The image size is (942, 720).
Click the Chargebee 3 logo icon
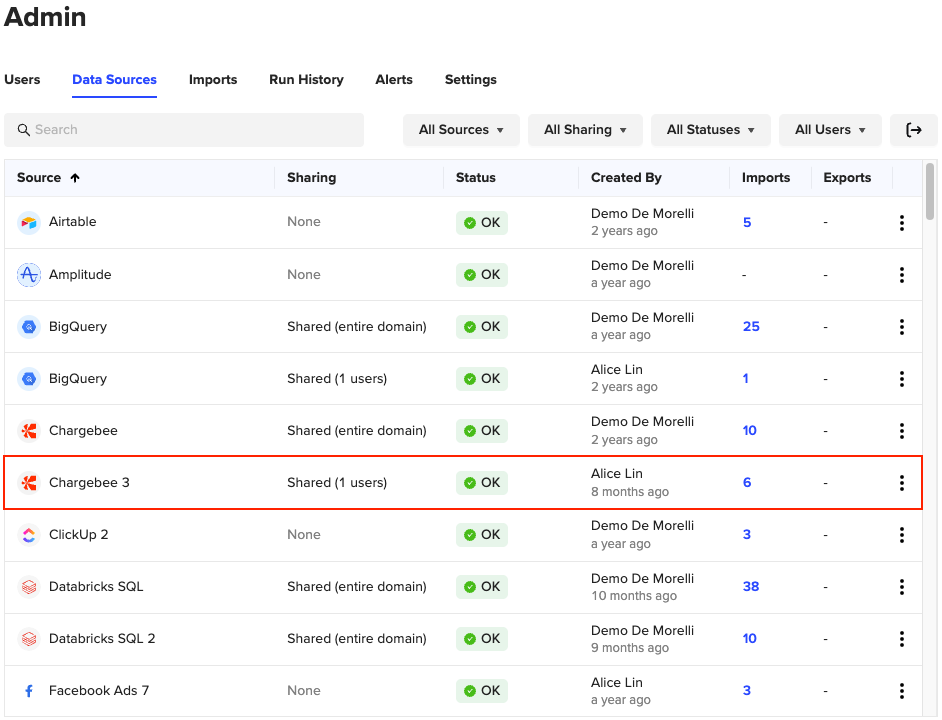(x=28, y=483)
